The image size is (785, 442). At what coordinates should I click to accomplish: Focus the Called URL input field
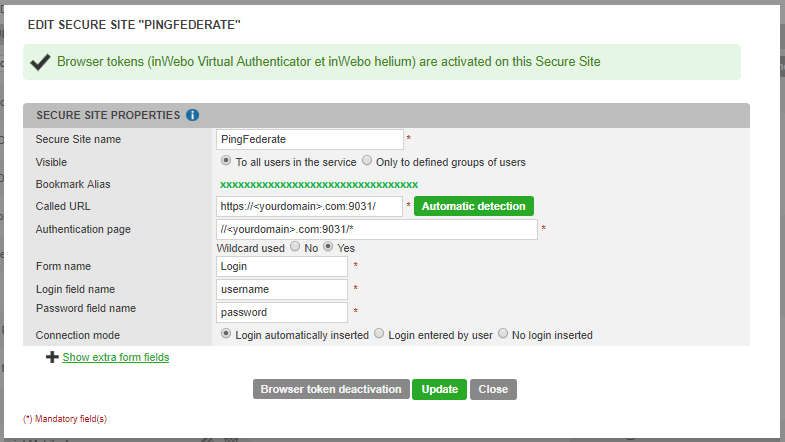[x=309, y=206]
